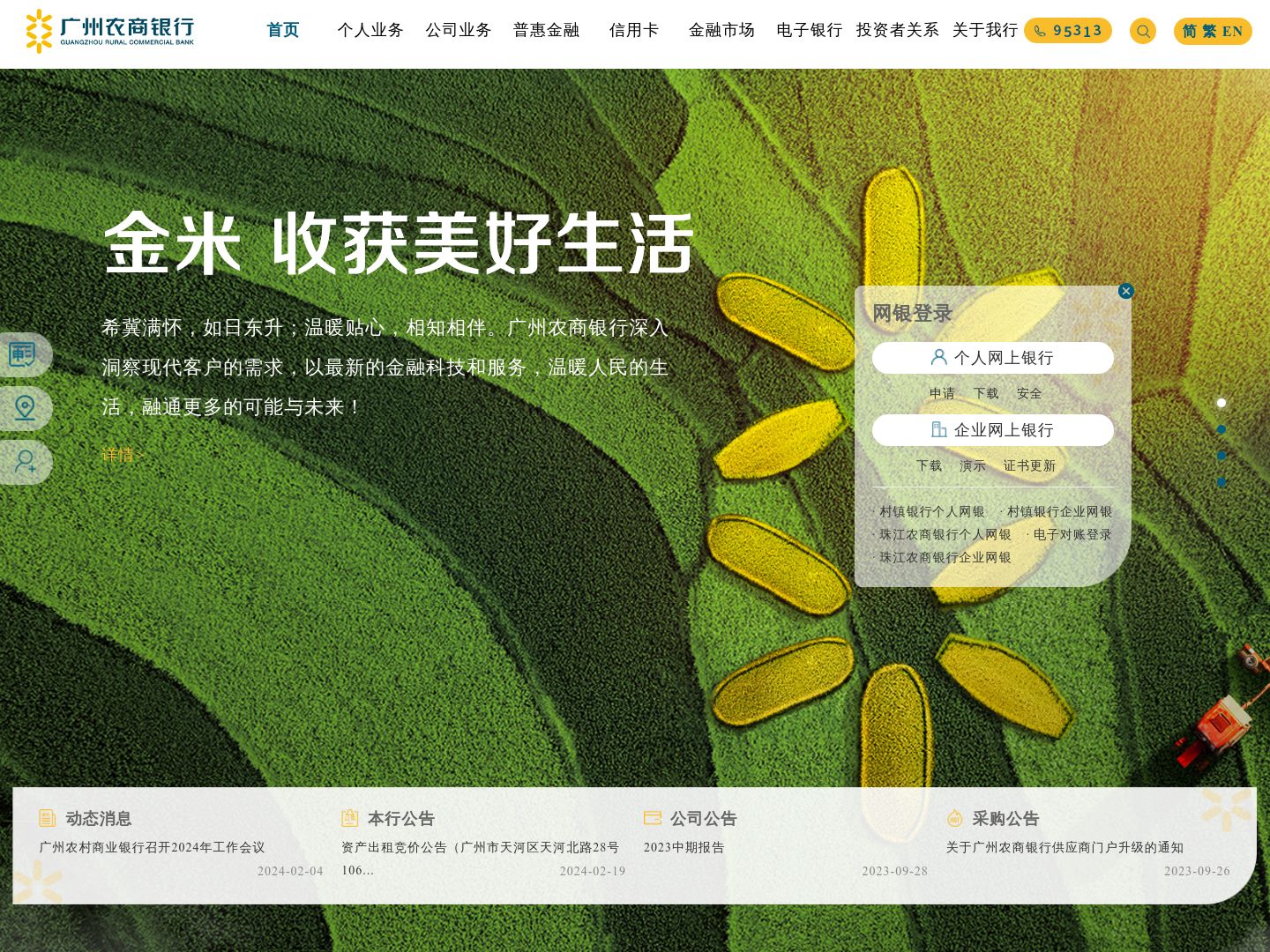
Task: Open the 动态消息 section heading
Action: coord(99,819)
